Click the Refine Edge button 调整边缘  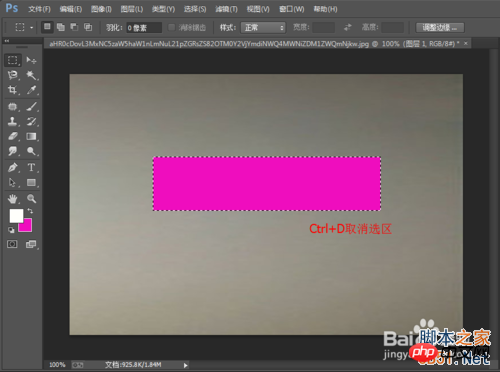tap(440, 27)
